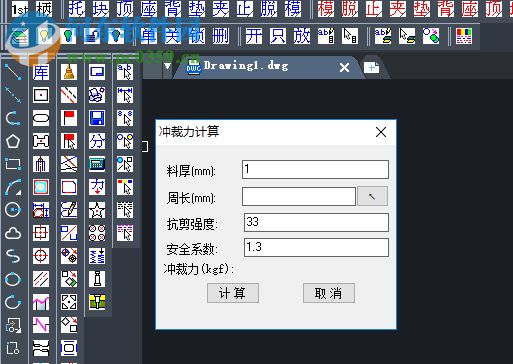
Task: Click the oval slot shape icon
Action: coord(41,118)
